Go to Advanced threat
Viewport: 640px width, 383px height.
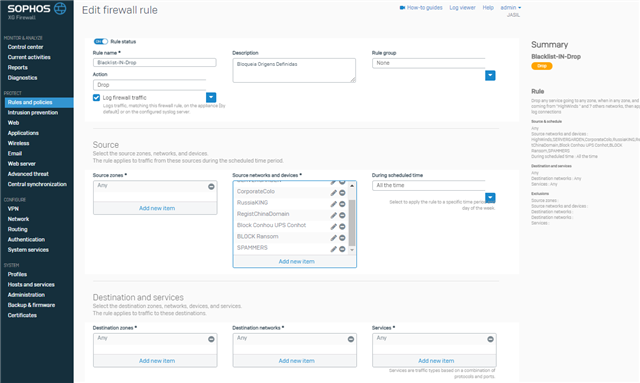tap(28, 174)
